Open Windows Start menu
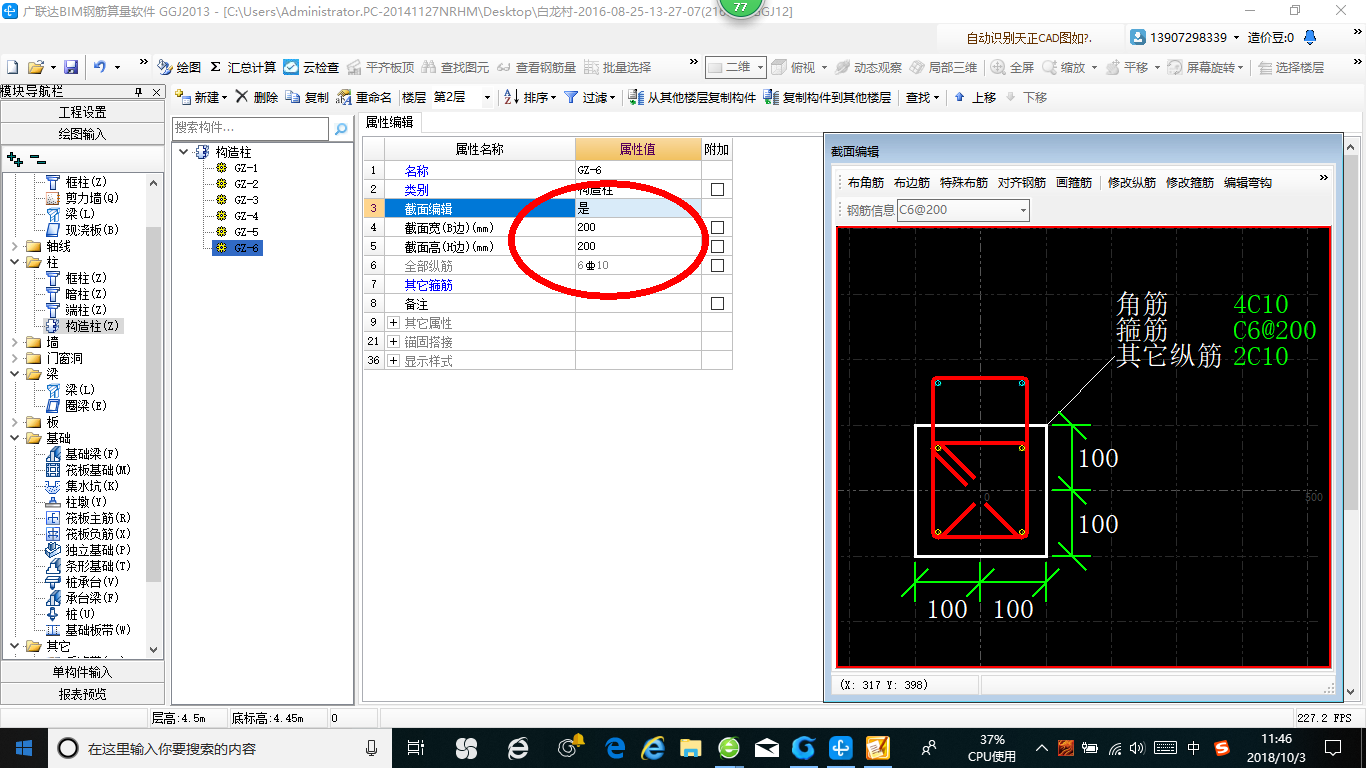The width and height of the screenshot is (1366, 768). [x=23, y=747]
